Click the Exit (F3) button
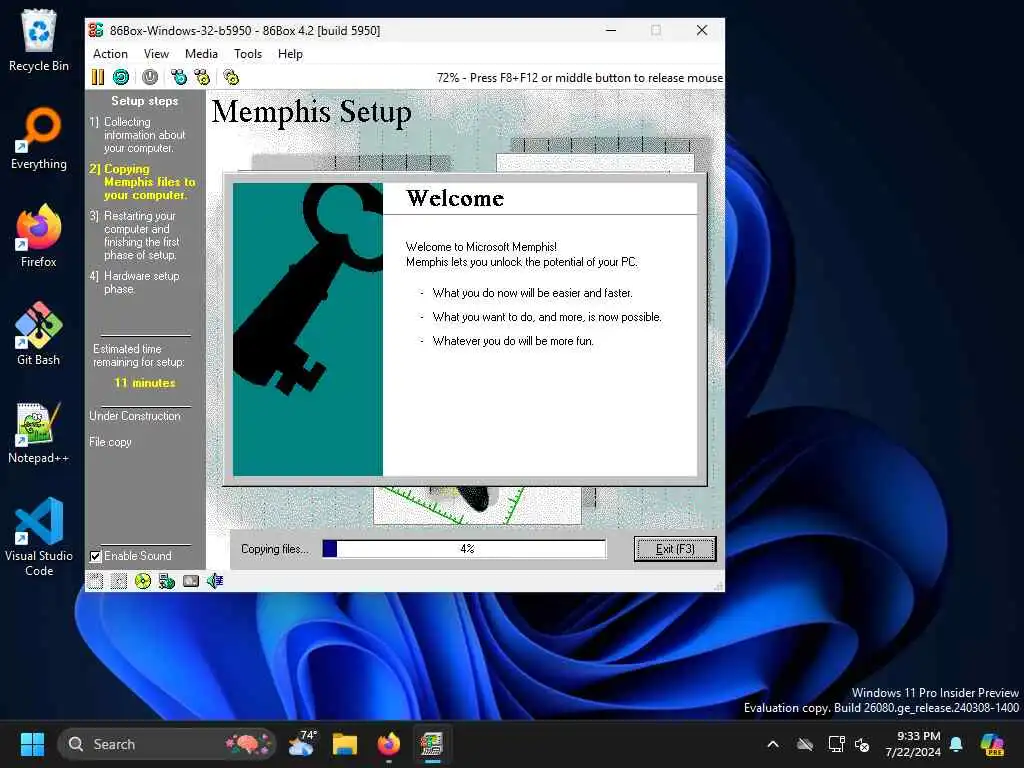The height and width of the screenshot is (768, 1024). (x=675, y=549)
